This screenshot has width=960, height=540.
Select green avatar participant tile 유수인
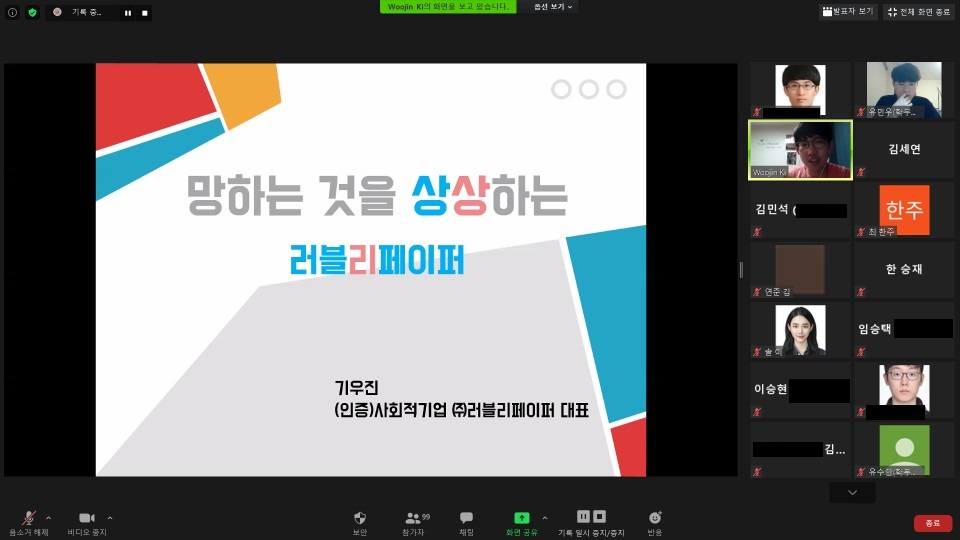(x=904, y=449)
